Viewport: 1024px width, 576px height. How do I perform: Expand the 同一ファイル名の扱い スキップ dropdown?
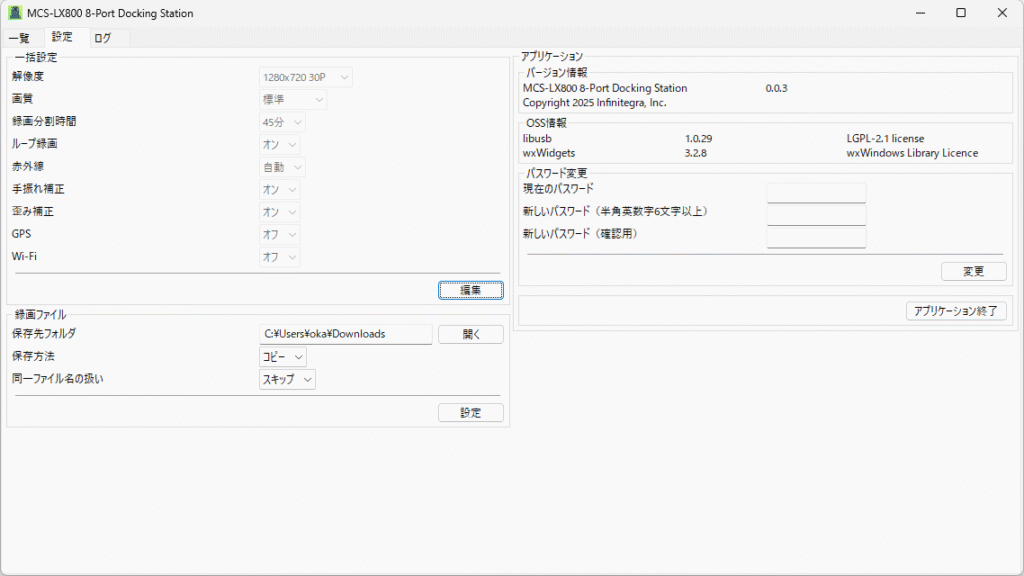(287, 379)
